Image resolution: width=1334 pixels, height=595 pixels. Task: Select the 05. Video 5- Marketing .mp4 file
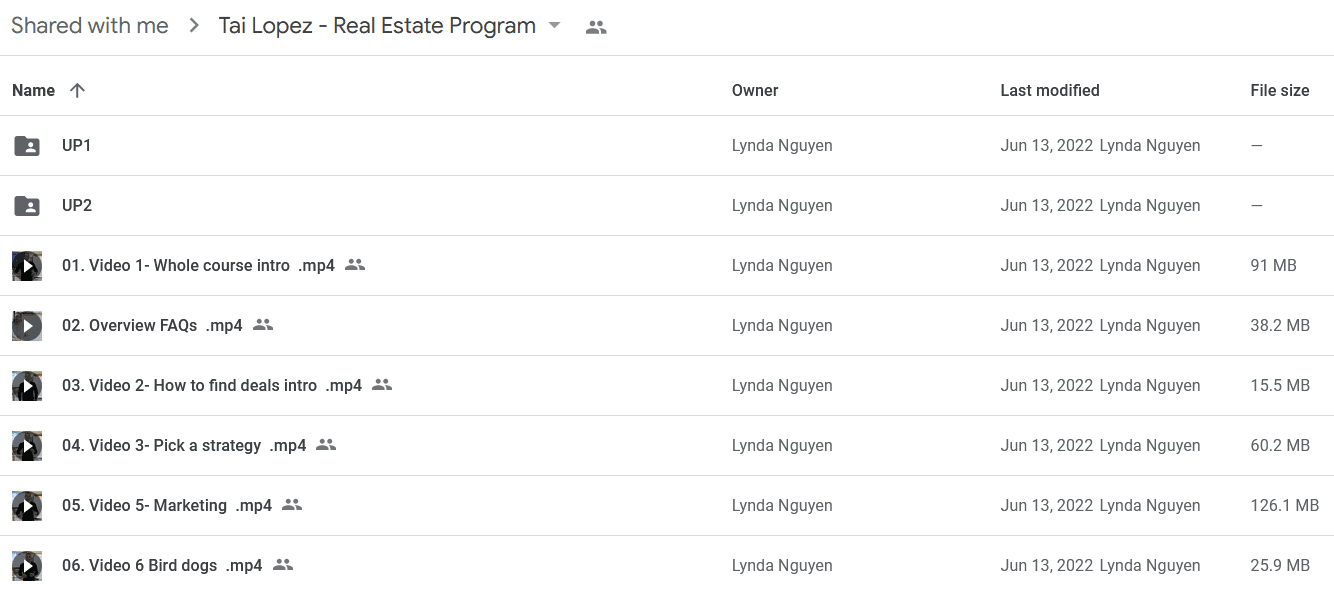pyautogui.click(x=667, y=506)
